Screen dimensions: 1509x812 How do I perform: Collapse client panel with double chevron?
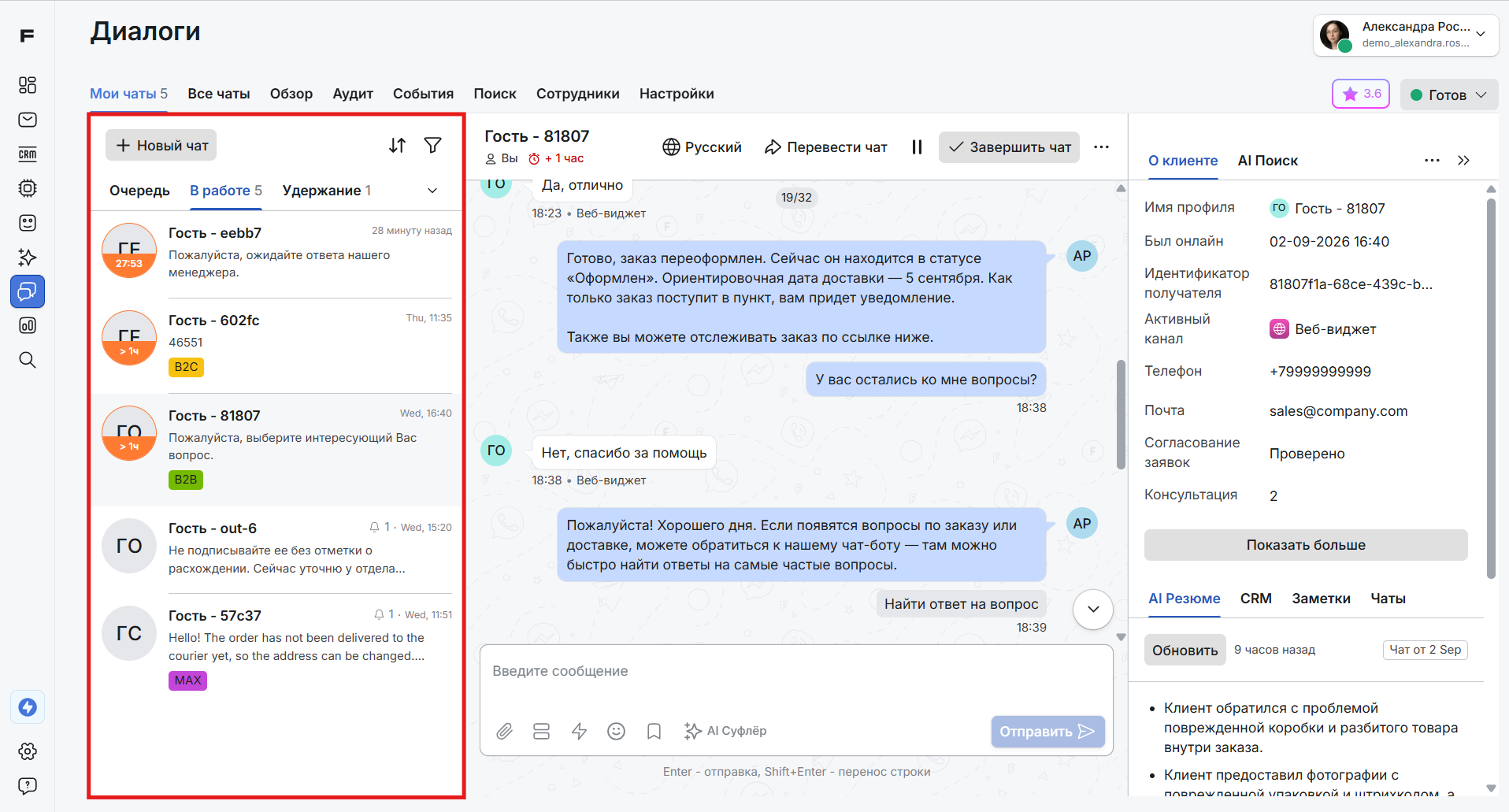click(x=1463, y=161)
